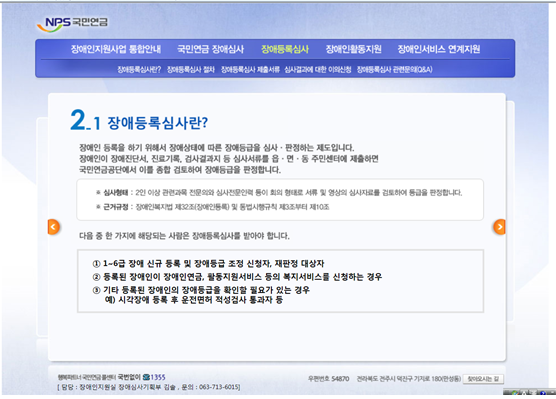The image size is (556, 399).
Task: Click footer address 전라북도 전주시 덕진구 기지로 180
Action: pyautogui.click(x=409, y=379)
